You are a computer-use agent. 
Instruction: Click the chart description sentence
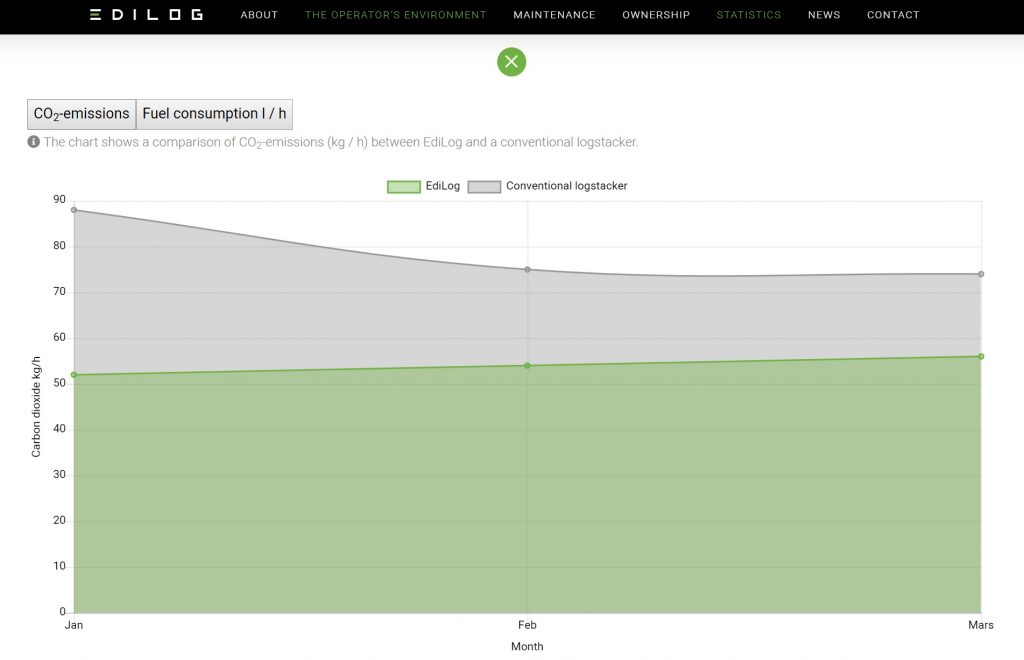point(341,142)
